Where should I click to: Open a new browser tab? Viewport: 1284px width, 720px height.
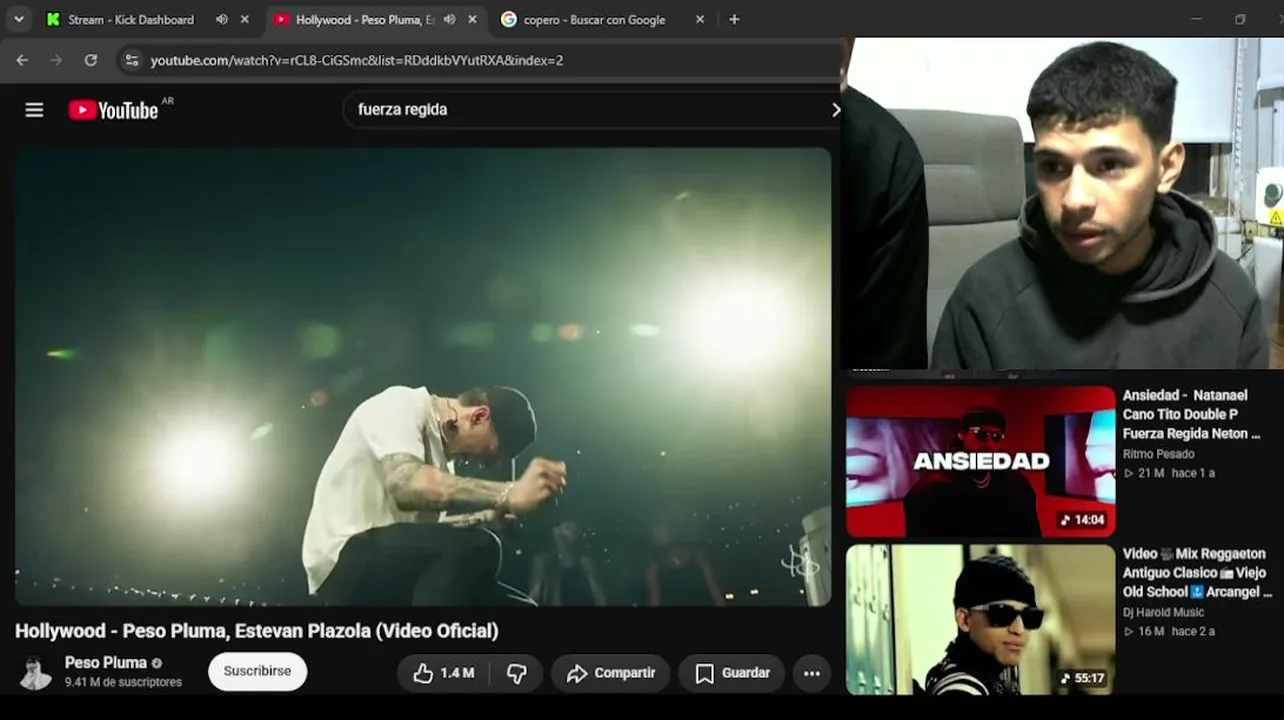point(734,20)
